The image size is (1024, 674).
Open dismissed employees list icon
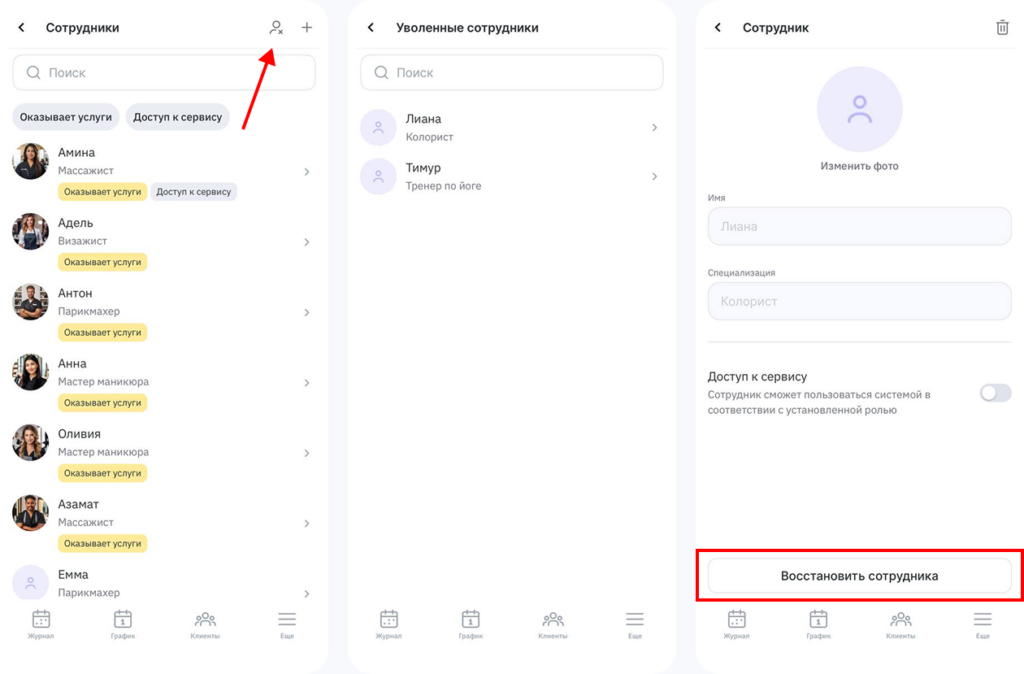(276, 28)
